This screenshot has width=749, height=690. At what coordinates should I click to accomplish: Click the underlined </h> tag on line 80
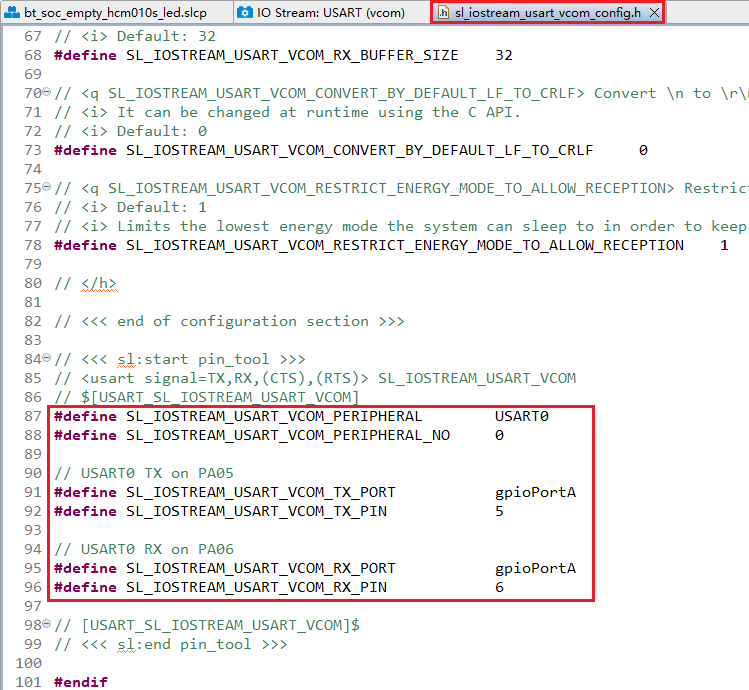pyautogui.click(x=98, y=283)
